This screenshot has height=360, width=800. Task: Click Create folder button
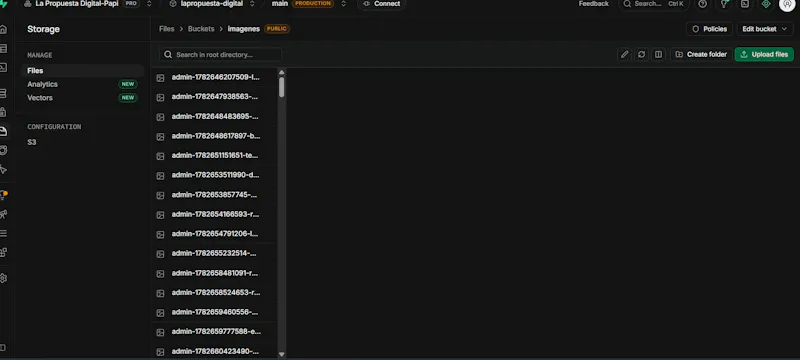(702, 54)
